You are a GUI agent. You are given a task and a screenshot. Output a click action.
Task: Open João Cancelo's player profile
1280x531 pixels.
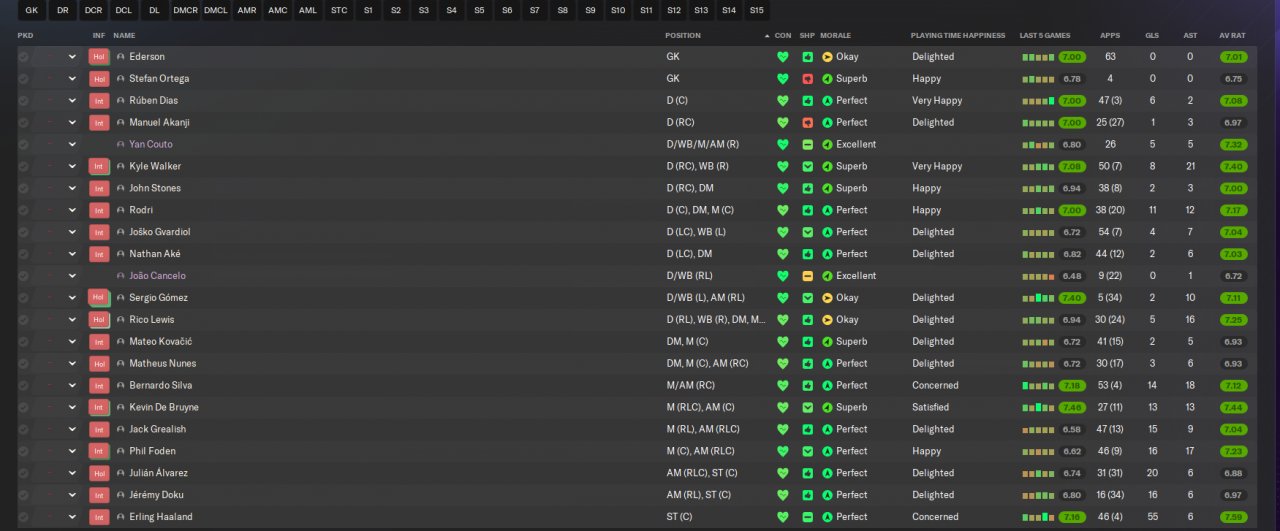[x=157, y=276]
